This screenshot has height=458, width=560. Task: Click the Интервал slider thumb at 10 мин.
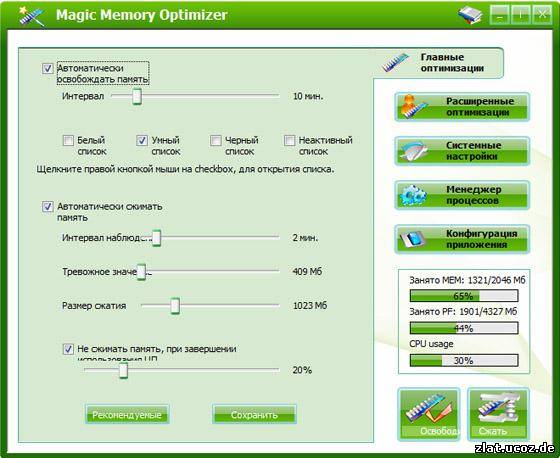(x=137, y=96)
